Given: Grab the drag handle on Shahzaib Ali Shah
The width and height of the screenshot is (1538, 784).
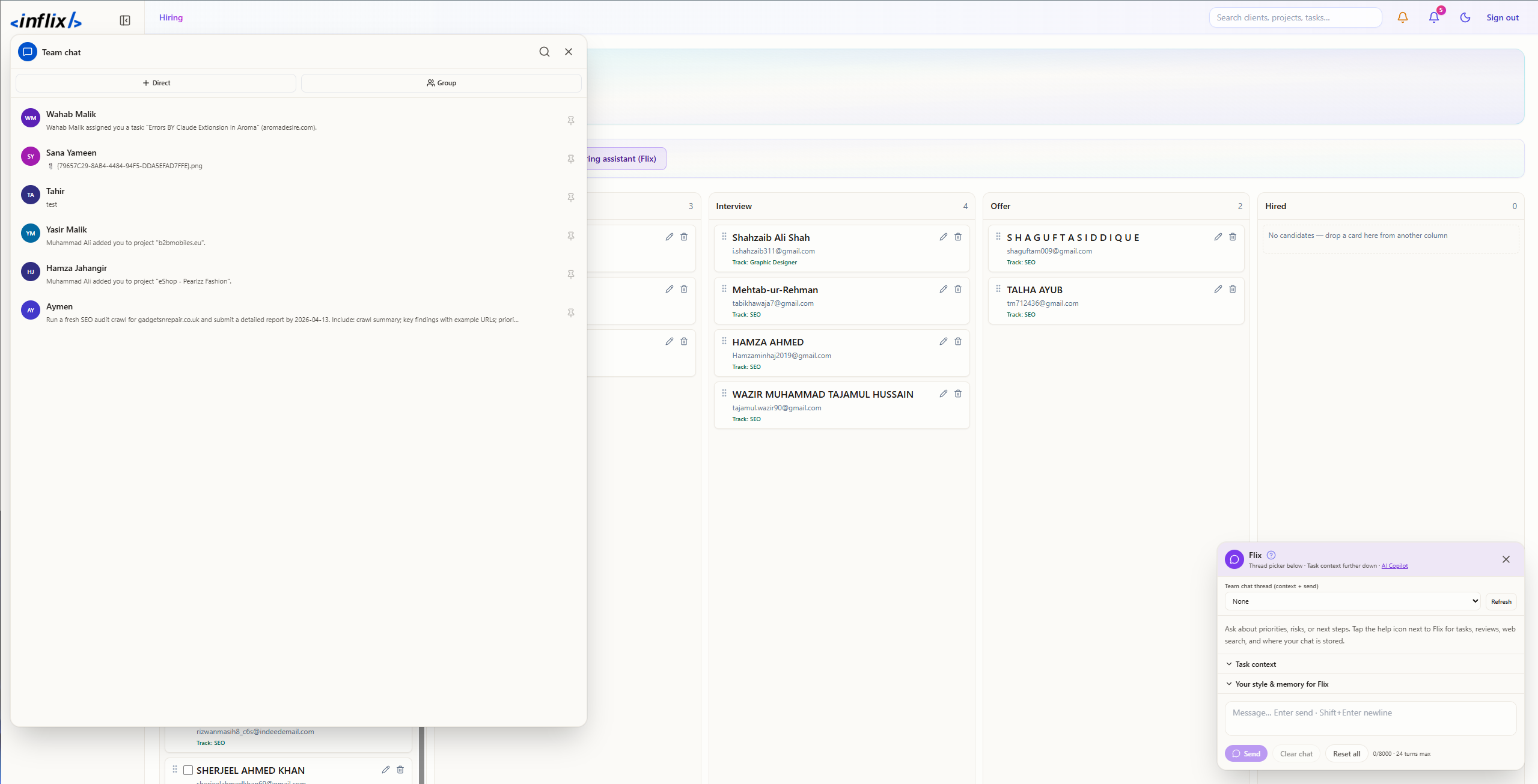Looking at the screenshot, I should tap(724, 237).
